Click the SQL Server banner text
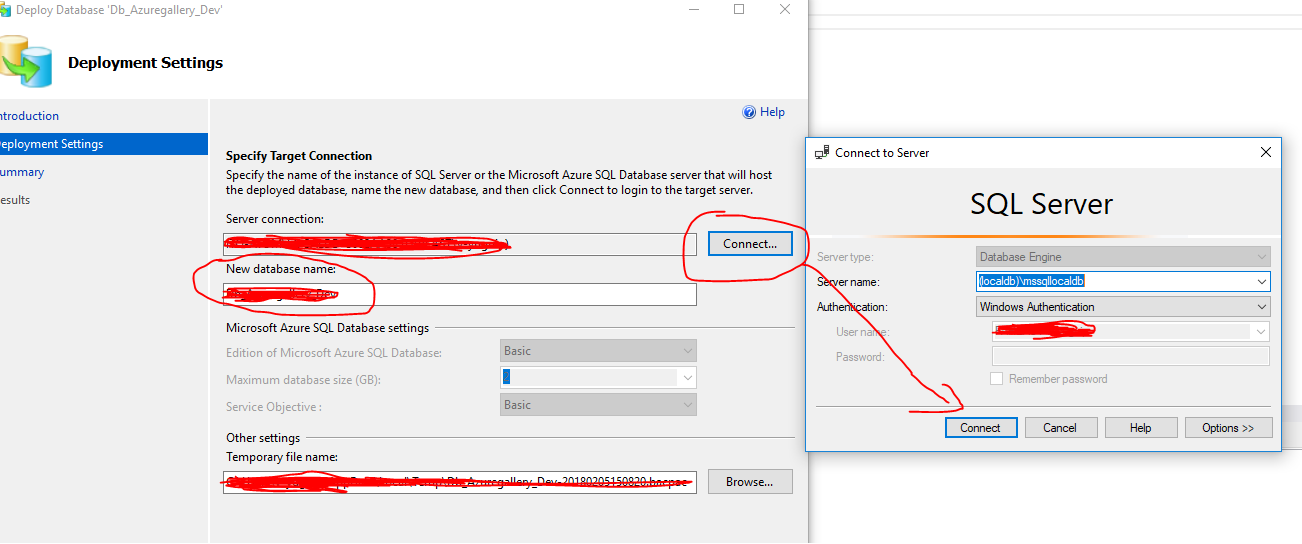1302x544 pixels. pos(1042,204)
